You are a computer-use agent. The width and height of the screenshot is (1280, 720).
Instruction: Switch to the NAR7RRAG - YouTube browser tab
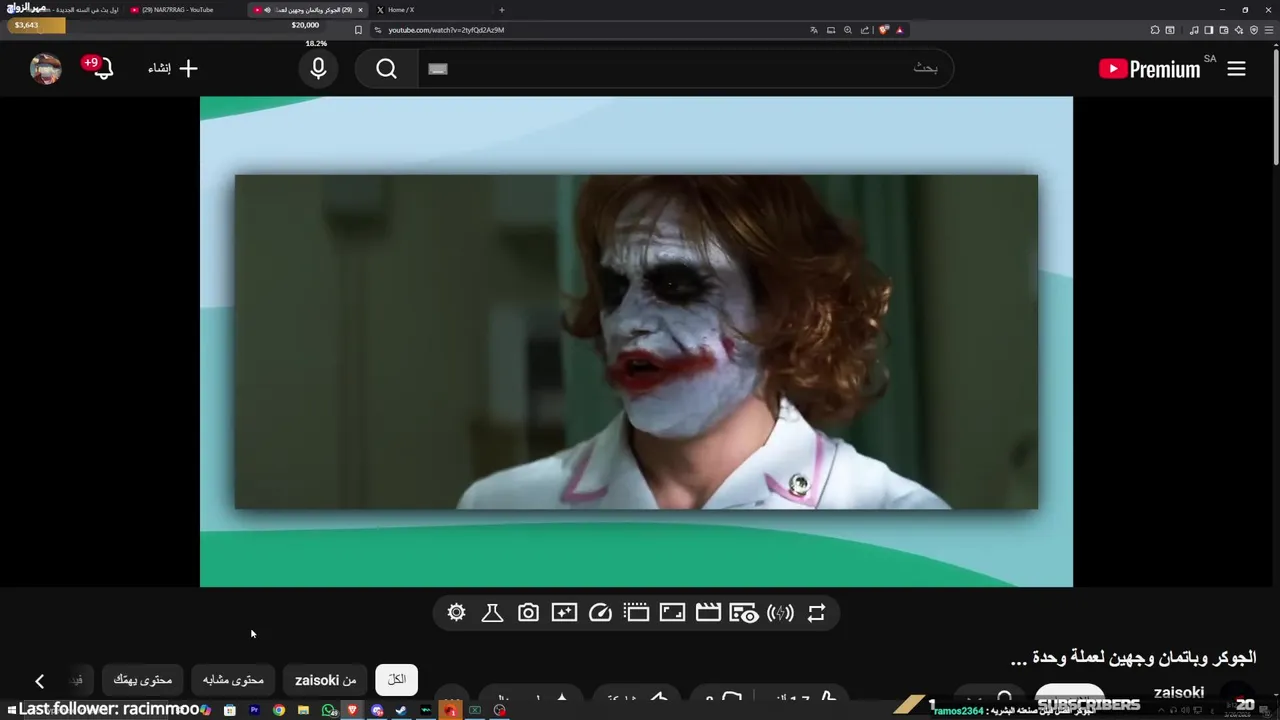pyautogui.click(x=178, y=10)
